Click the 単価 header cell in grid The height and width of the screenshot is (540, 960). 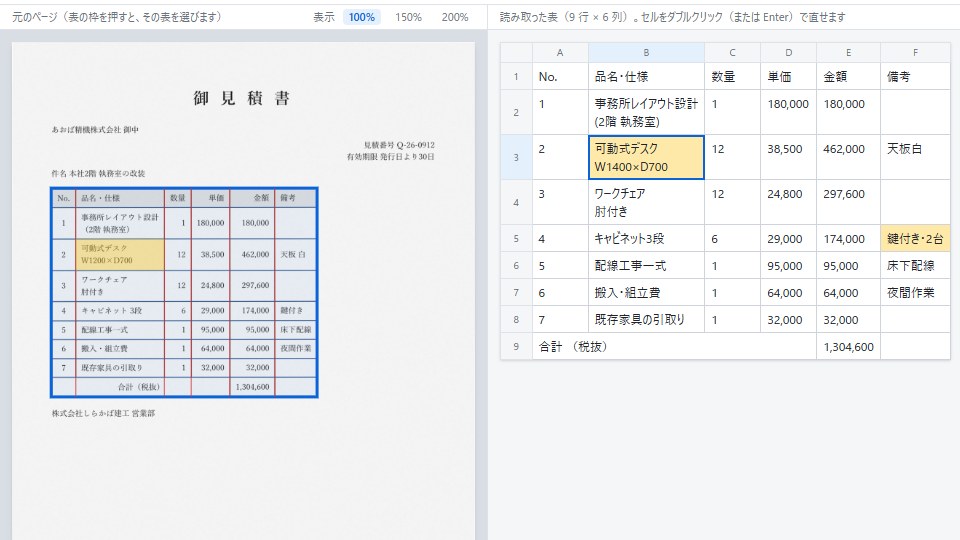click(789, 77)
